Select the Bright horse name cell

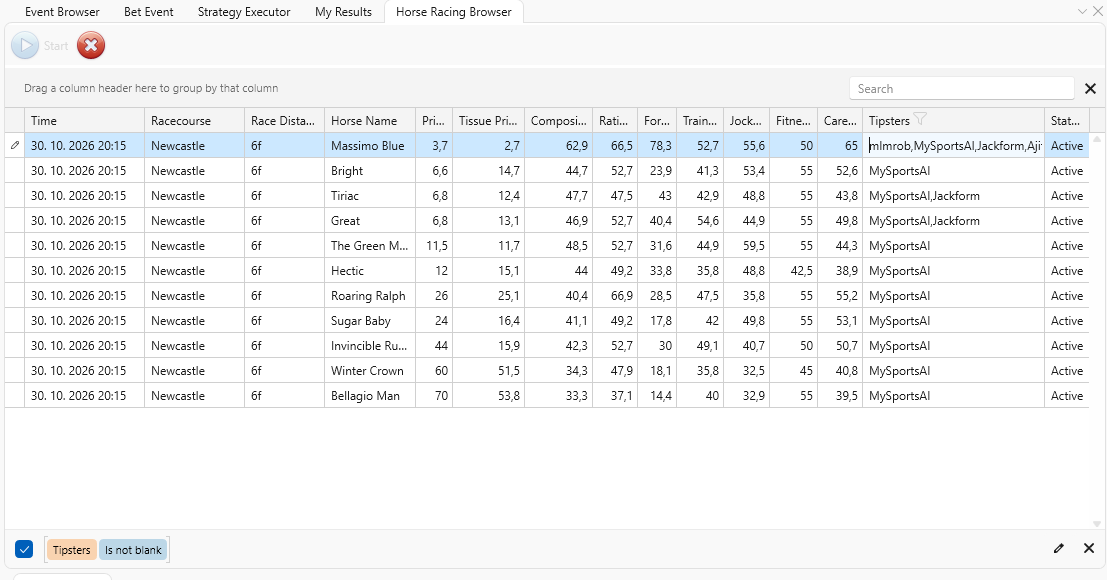point(370,171)
